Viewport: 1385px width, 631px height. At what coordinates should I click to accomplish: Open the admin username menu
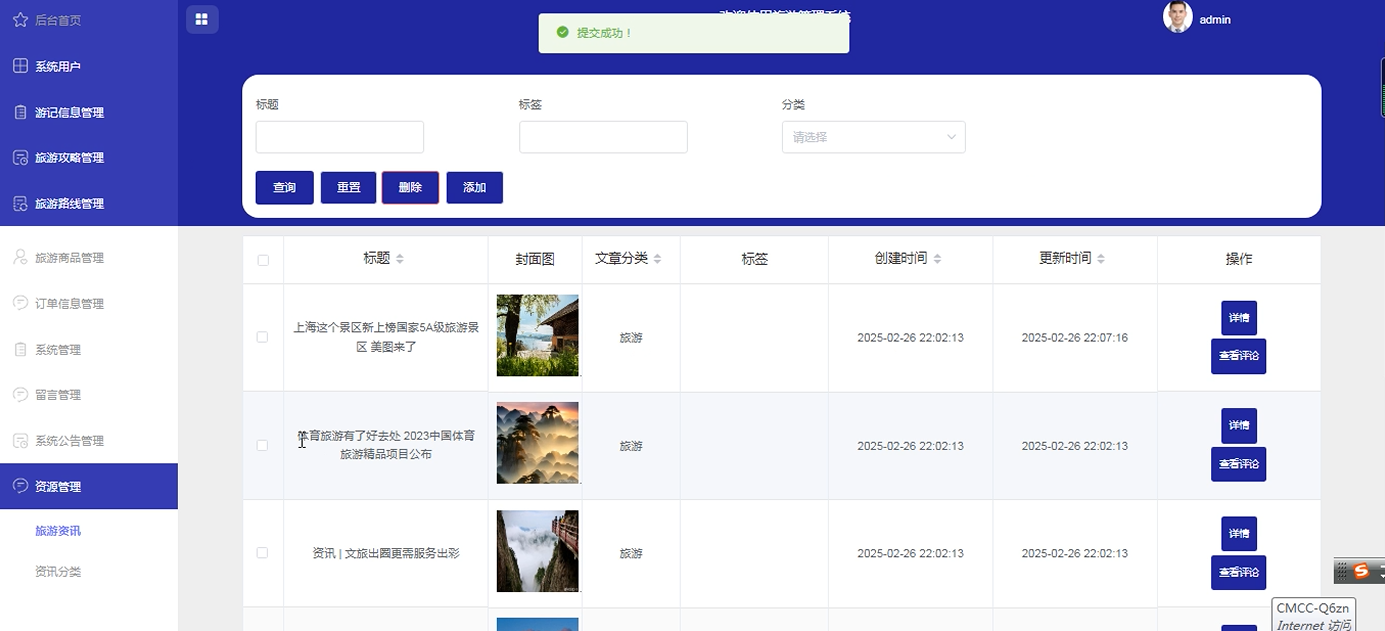pyautogui.click(x=1215, y=19)
